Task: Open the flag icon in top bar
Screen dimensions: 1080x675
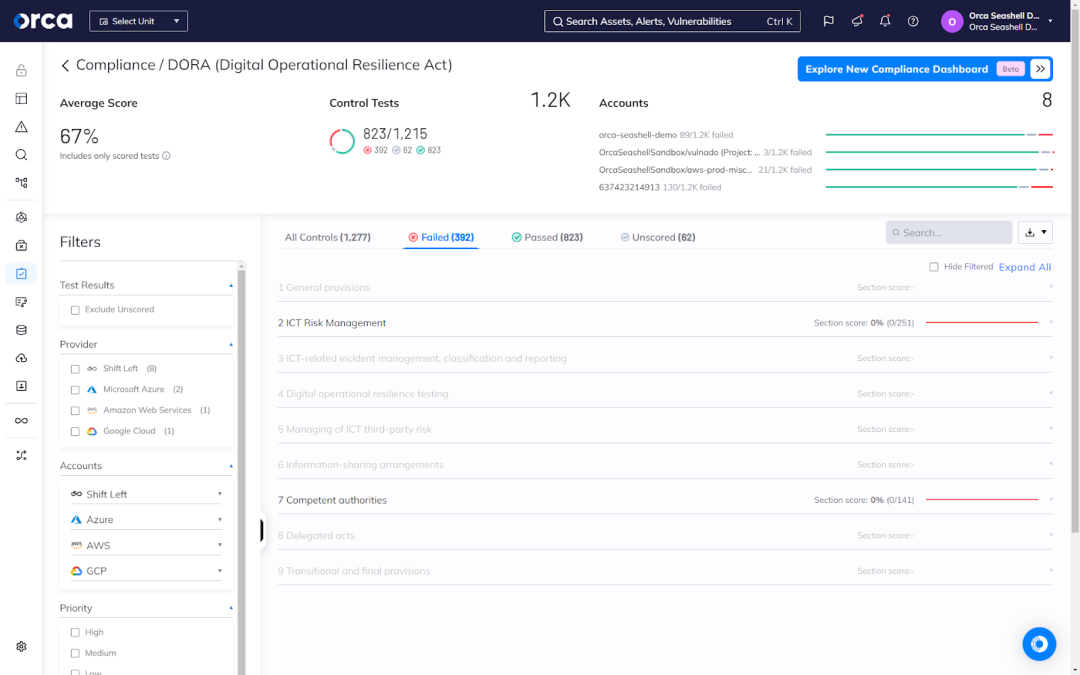Action: (829, 21)
